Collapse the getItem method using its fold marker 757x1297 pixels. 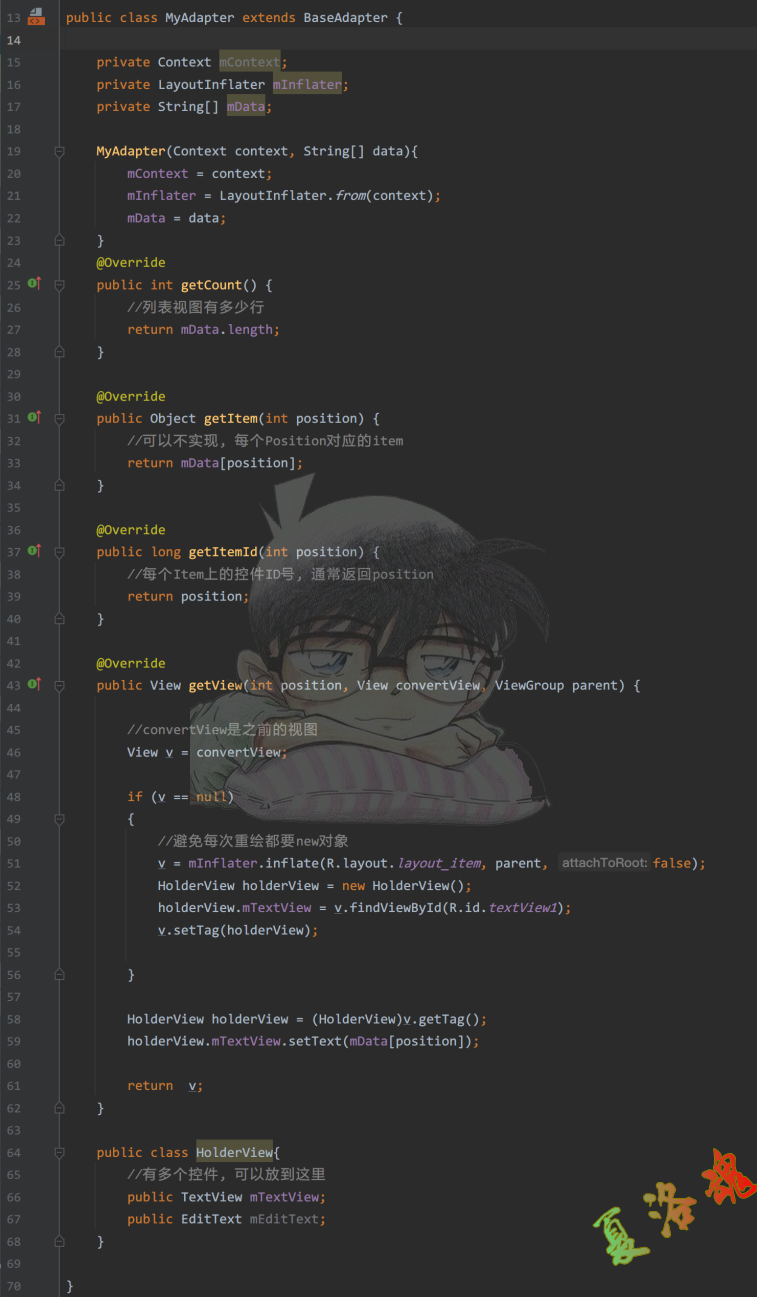(59, 418)
